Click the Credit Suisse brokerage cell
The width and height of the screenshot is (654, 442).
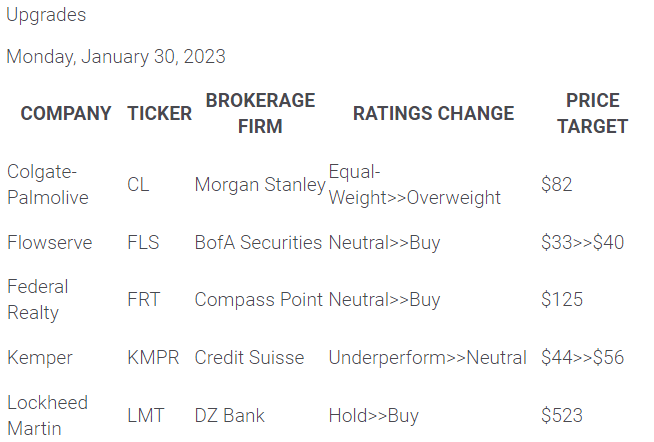click(x=252, y=357)
